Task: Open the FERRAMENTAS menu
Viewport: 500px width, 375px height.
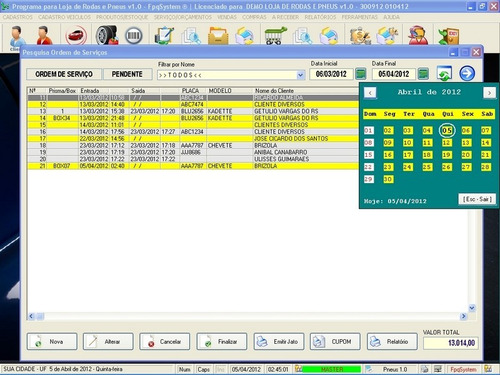Action: [359, 17]
